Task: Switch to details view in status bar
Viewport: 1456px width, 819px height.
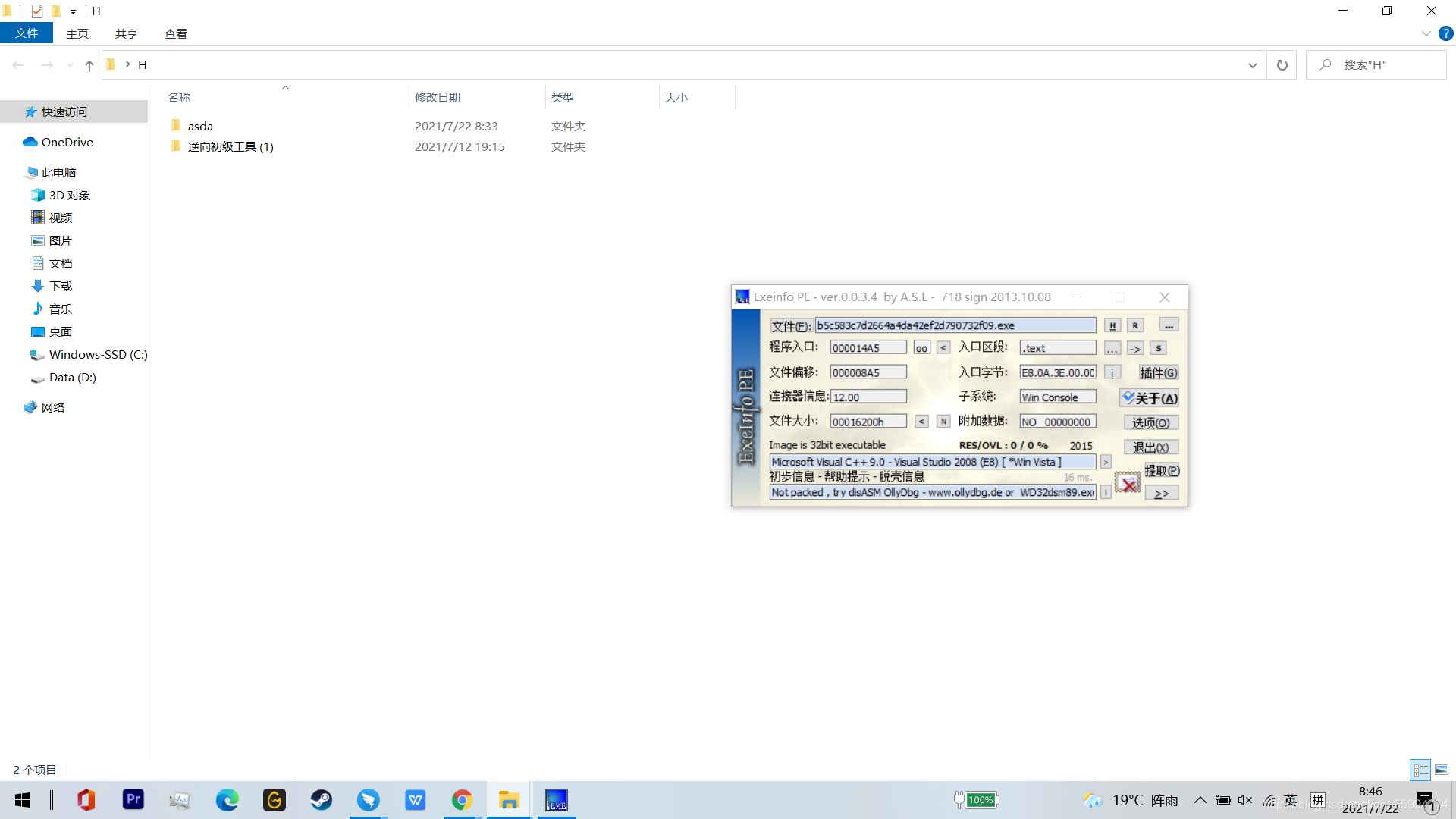Action: pos(1420,770)
